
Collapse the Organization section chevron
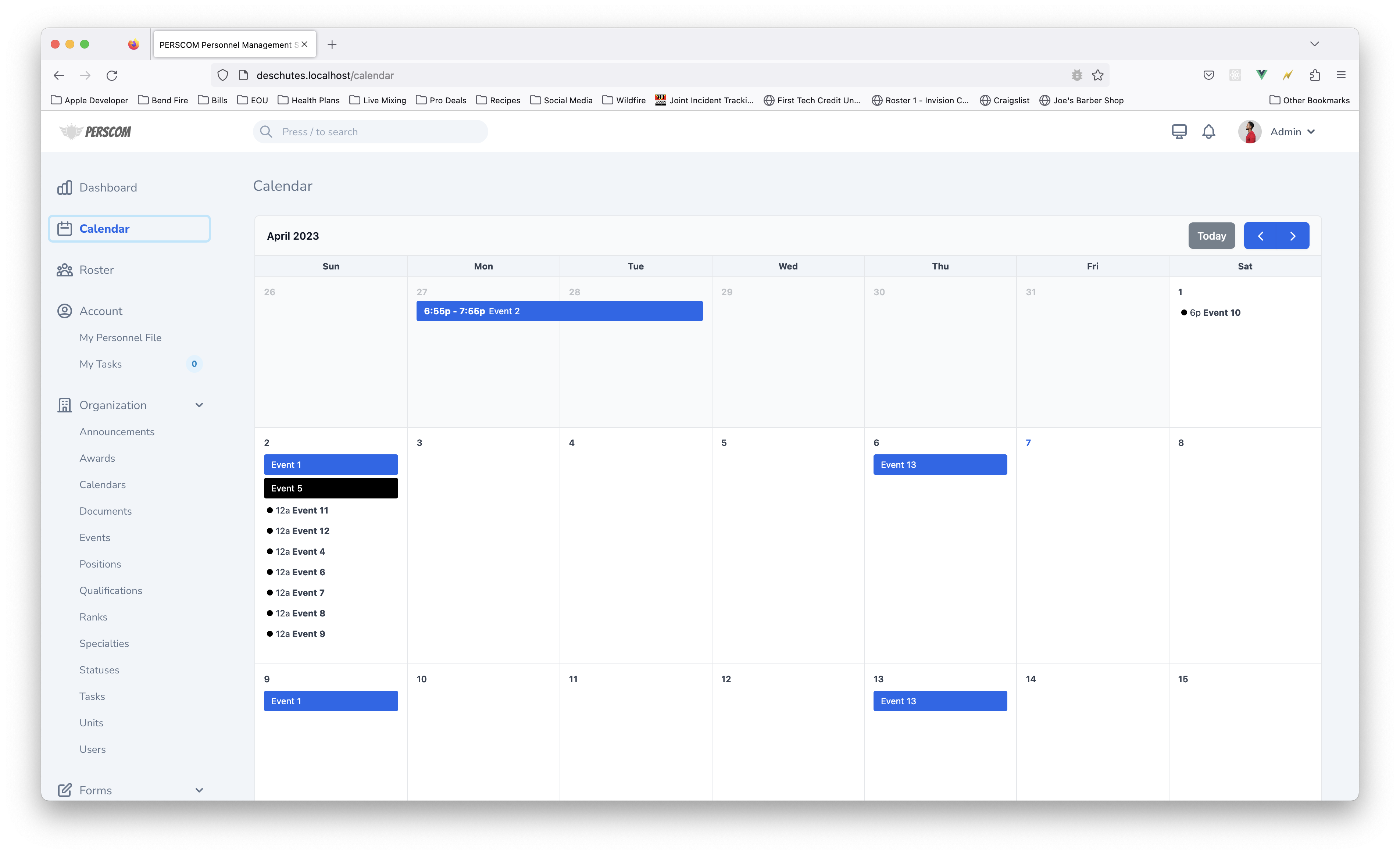point(199,405)
